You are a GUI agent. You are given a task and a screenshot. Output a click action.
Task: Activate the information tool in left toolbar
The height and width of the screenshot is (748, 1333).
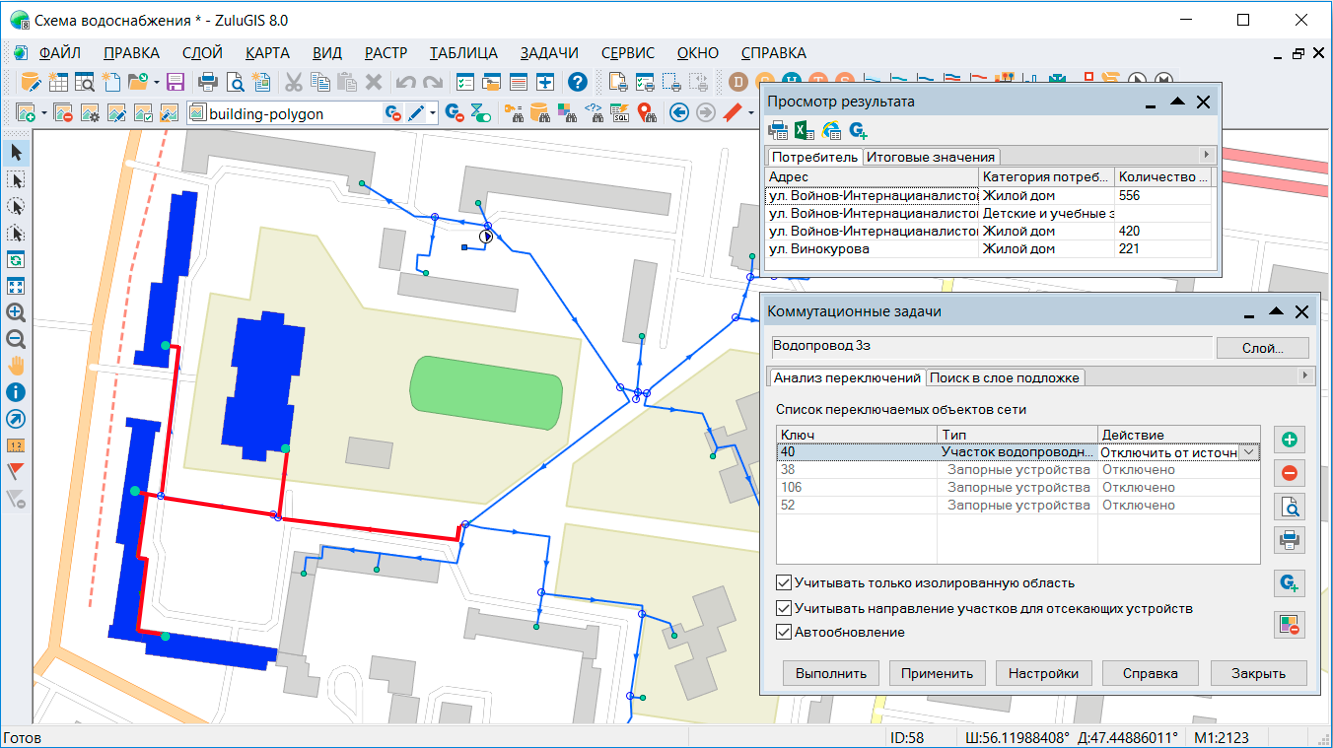pyautogui.click(x=16, y=393)
